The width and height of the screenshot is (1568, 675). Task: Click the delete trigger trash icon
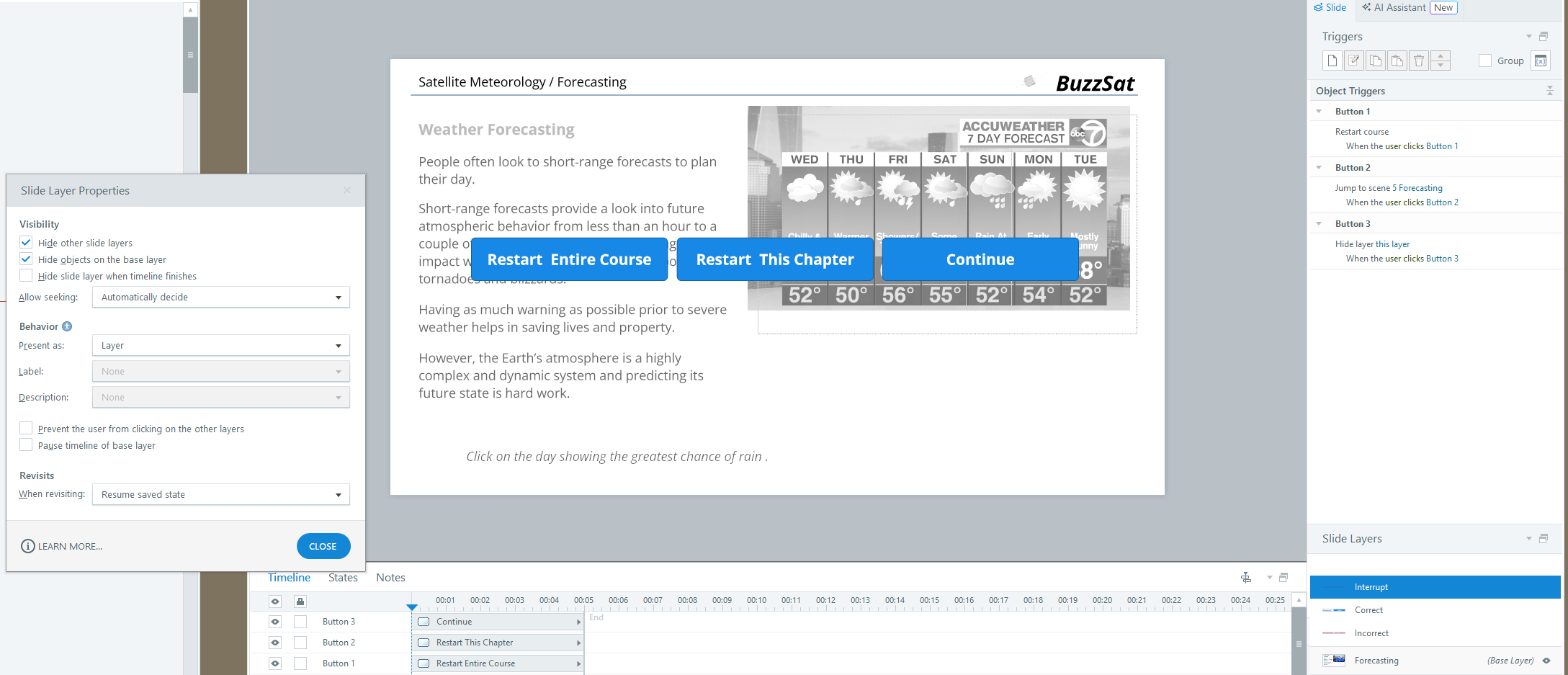click(1419, 61)
